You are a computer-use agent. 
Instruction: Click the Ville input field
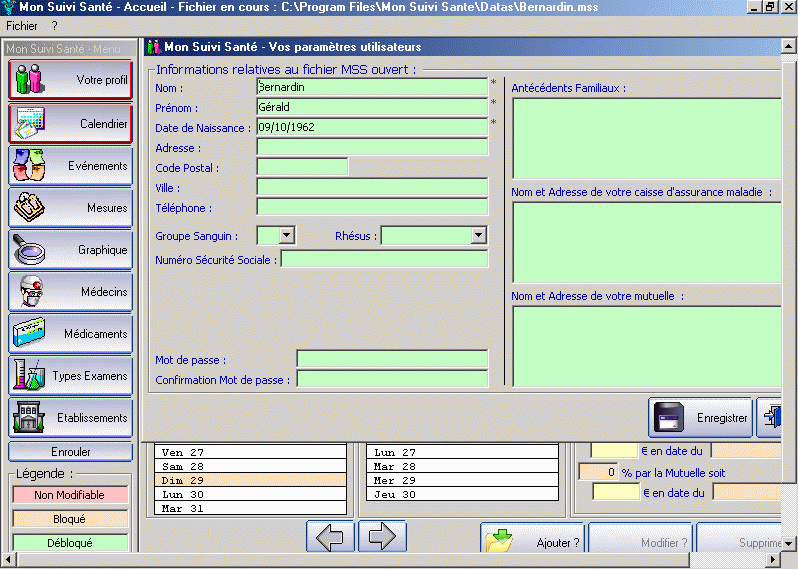coord(372,187)
